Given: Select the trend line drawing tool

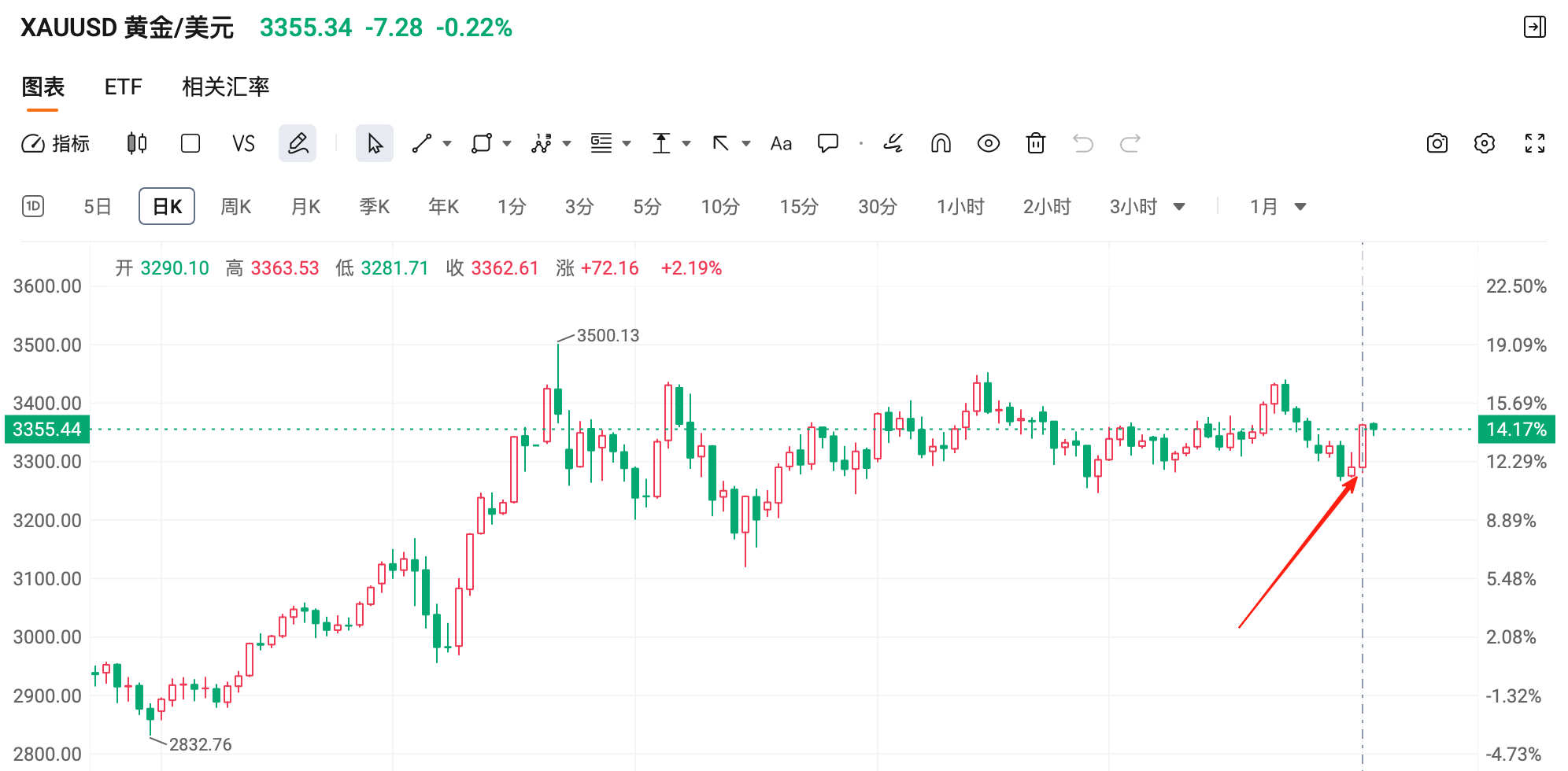Looking at the screenshot, I should pos(422,143).
